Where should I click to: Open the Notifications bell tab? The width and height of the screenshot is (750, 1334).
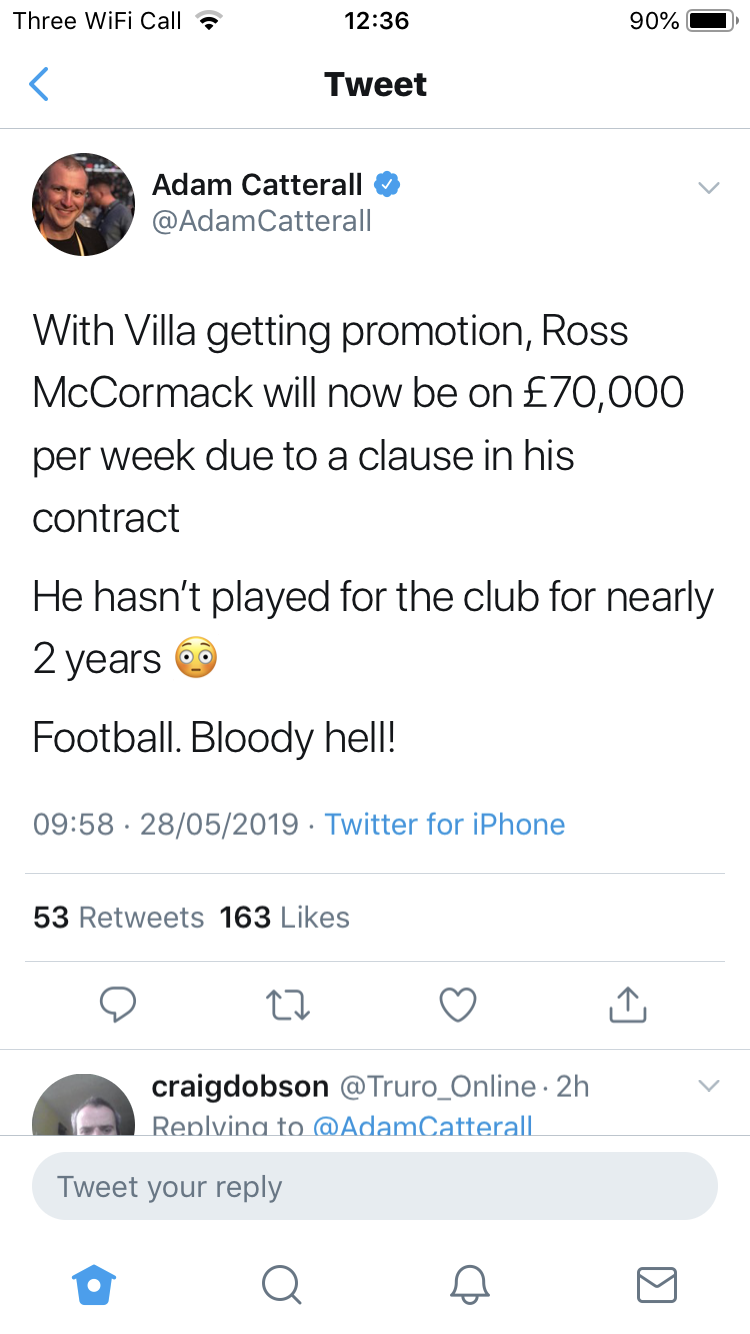point(468,1284)
